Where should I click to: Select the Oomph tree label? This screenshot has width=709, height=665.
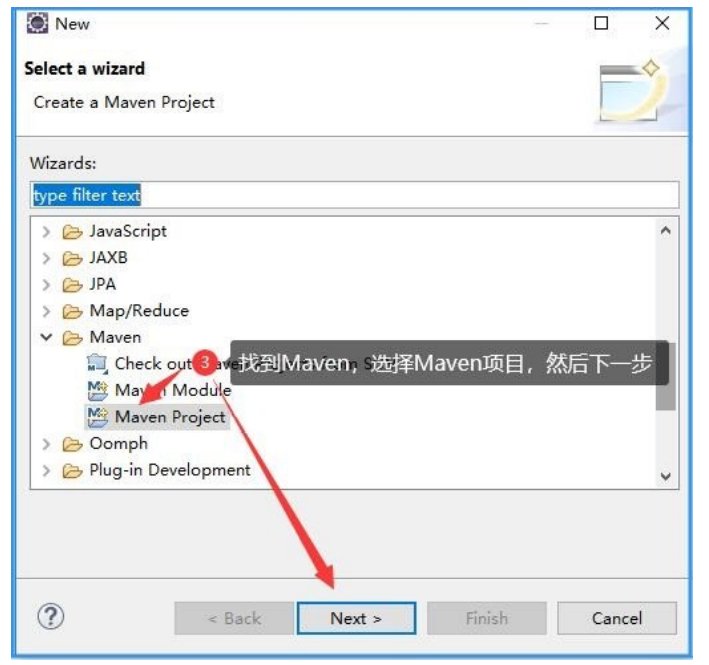(x=118, y=443)
